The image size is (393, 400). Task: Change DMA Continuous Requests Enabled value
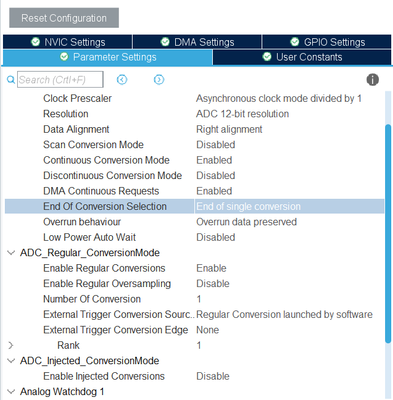coord(214,191)
